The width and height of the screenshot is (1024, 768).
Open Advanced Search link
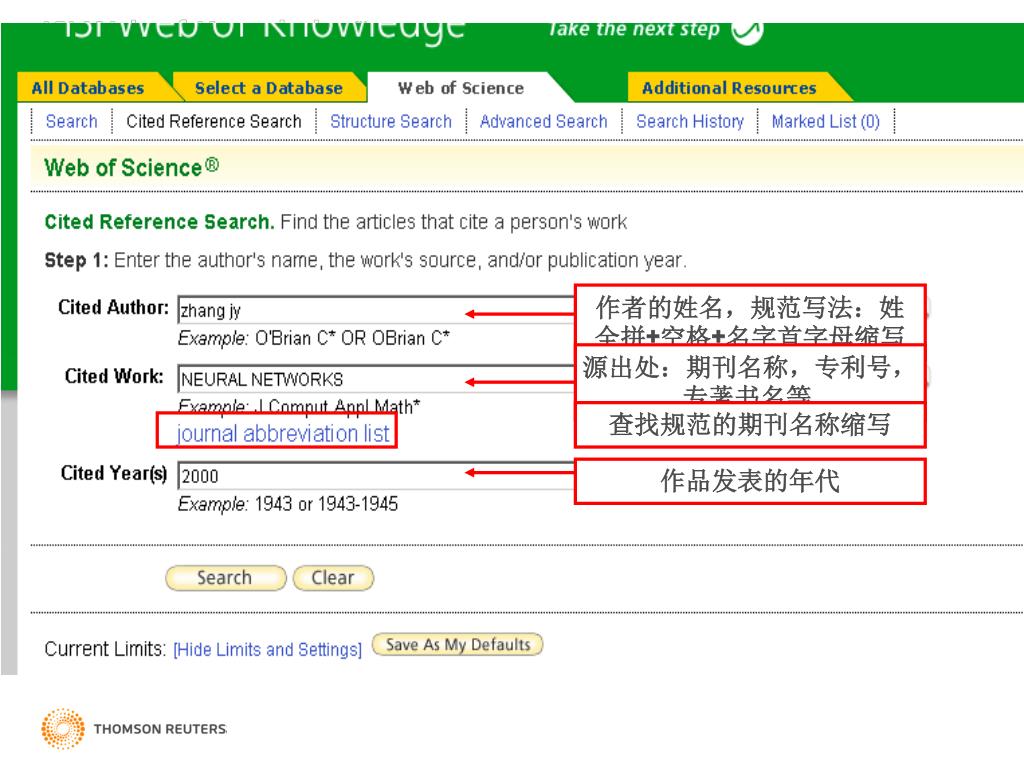543,121
